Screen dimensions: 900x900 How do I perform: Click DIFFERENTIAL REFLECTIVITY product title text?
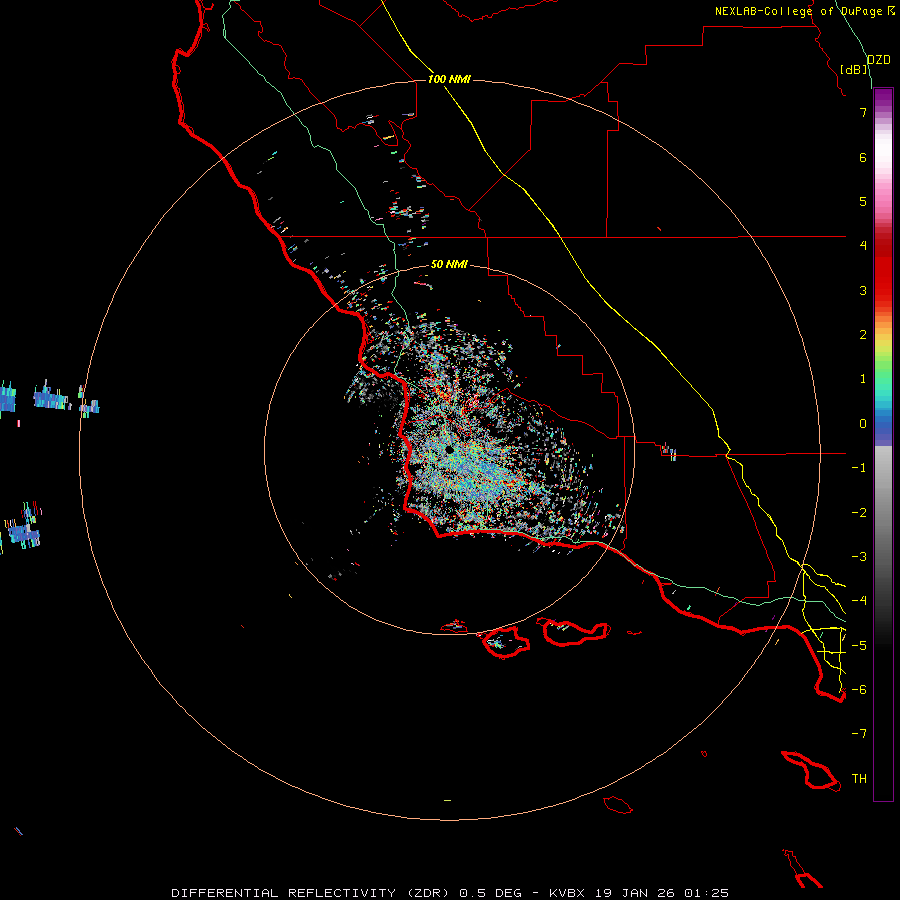(x=284, y=893)
